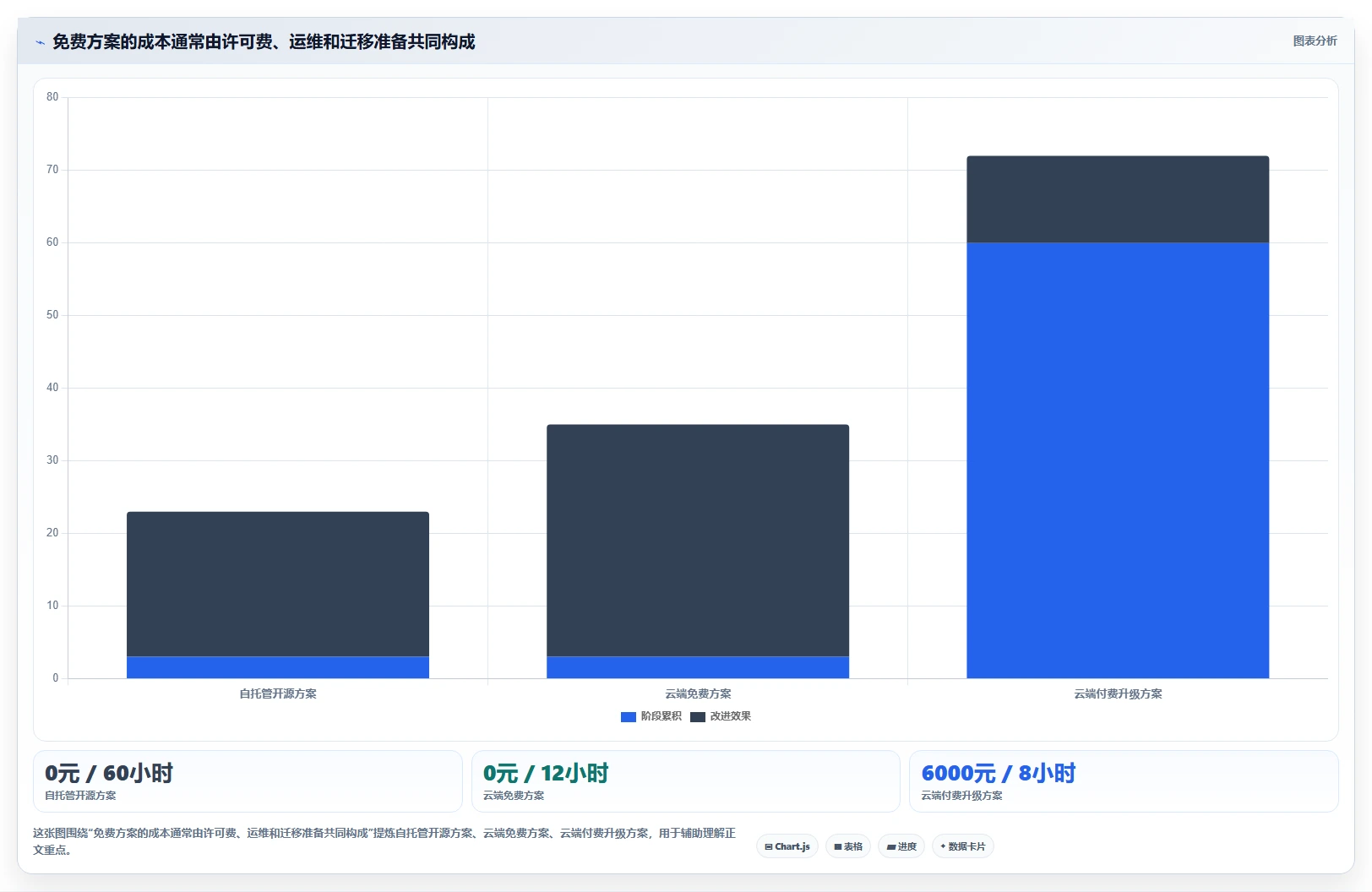This screenshot has height=892, width=1372.
Task: Click the 0元 / 60小时 data card value
Action: pos(109,773)
